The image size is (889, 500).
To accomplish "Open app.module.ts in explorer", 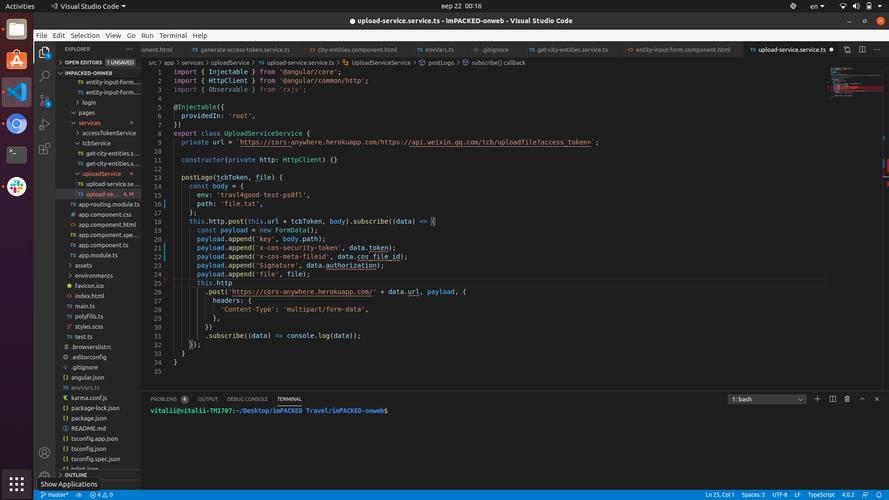I will coord(99,255).
